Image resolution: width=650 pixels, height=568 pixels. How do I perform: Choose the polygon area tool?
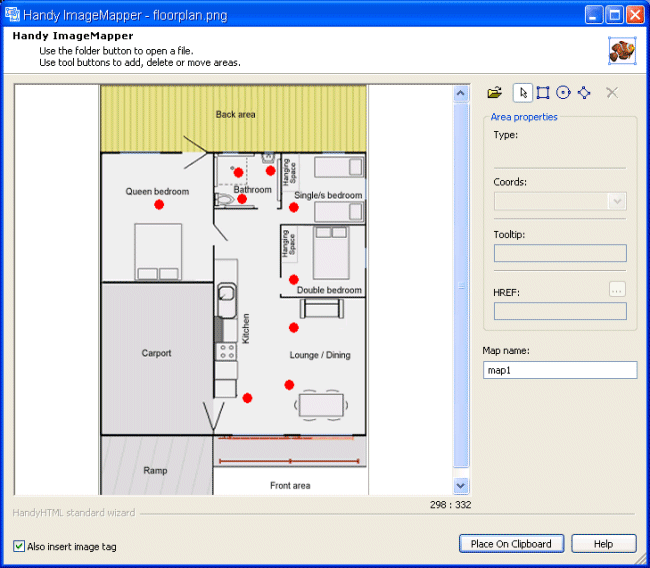[584, 92]
